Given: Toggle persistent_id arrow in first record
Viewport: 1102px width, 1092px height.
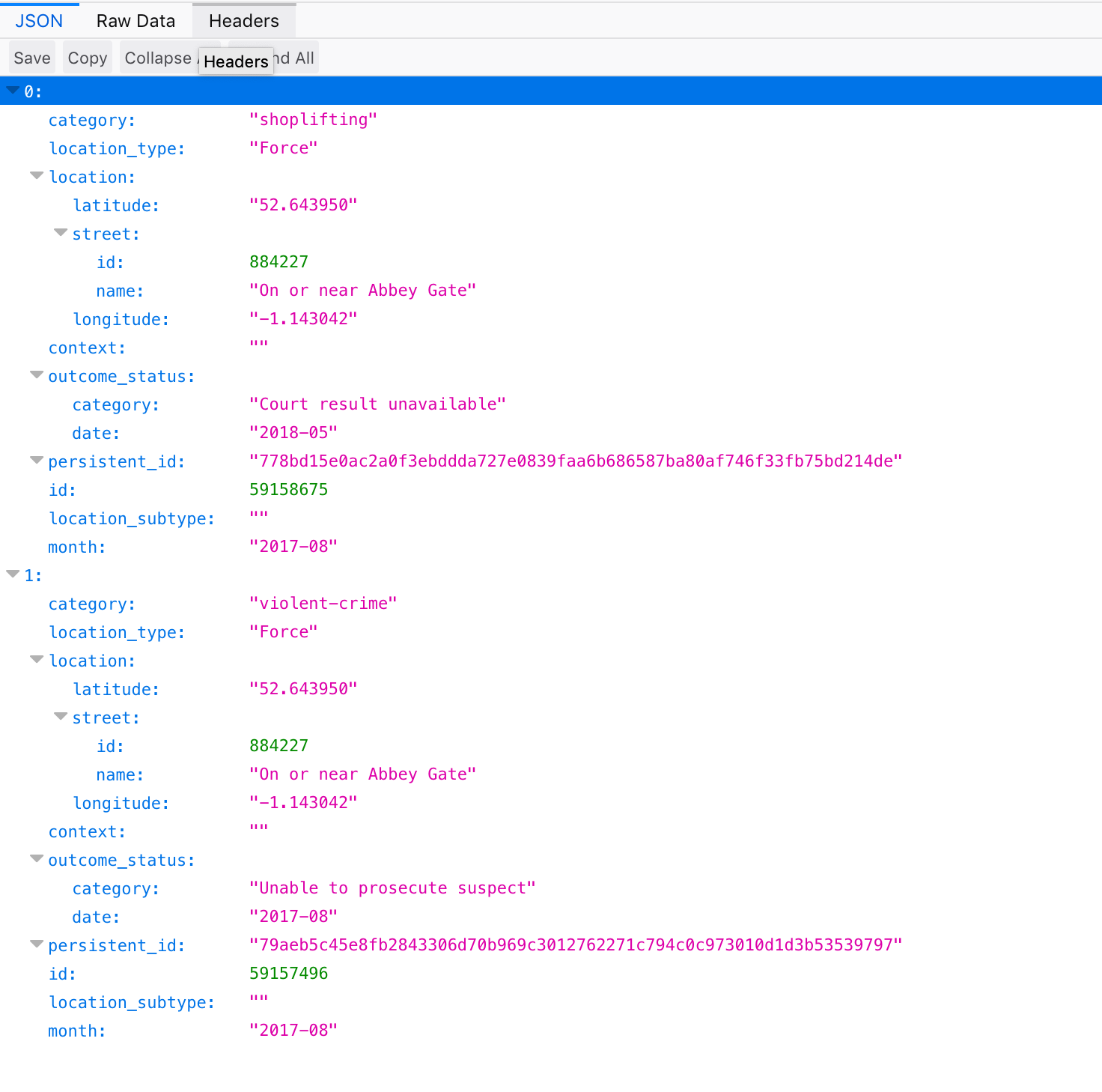Looking at the screenshot, I should tap(37, 461).
